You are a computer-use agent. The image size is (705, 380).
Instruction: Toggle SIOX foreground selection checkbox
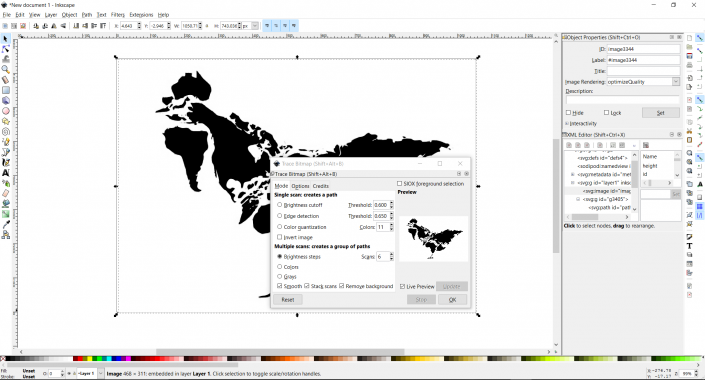click(x=399, y=184)
